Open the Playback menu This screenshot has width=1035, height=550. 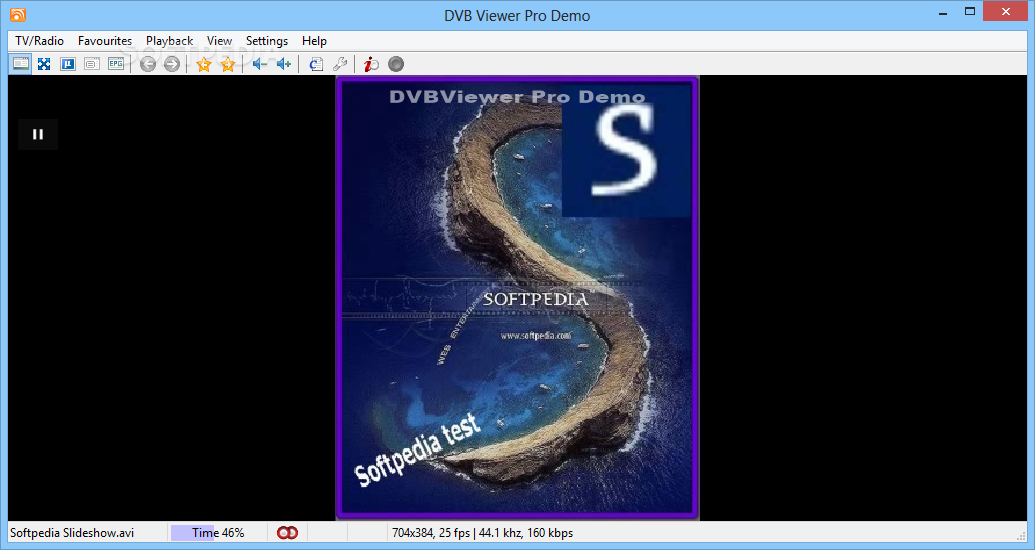[x=170, y=41]
